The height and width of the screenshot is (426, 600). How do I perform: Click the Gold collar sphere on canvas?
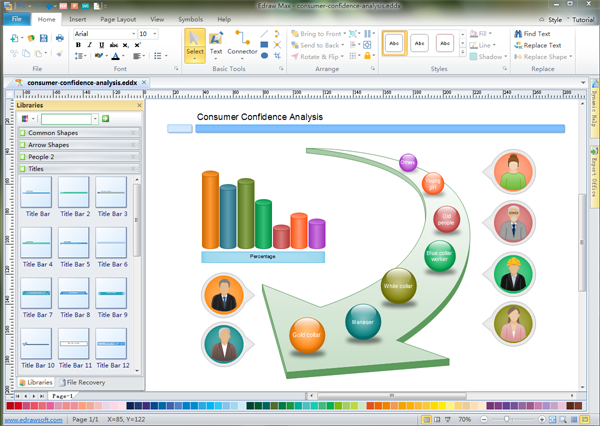(307, 335)
